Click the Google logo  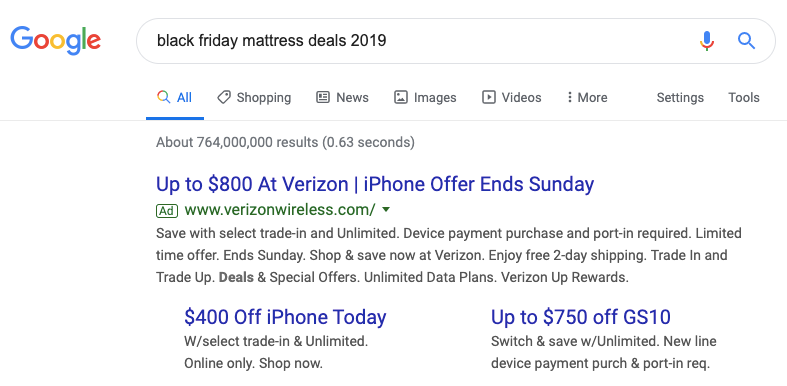pos(56,40)
